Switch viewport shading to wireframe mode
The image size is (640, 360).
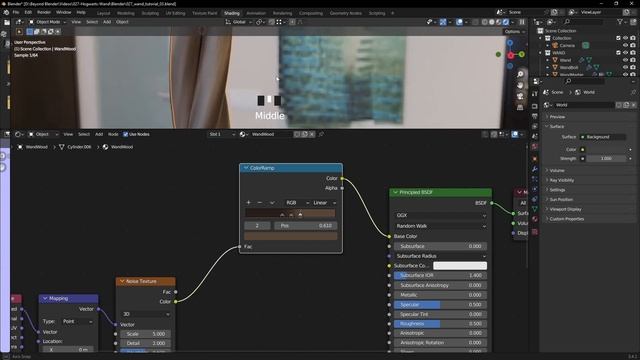click(x=485, y=22)
